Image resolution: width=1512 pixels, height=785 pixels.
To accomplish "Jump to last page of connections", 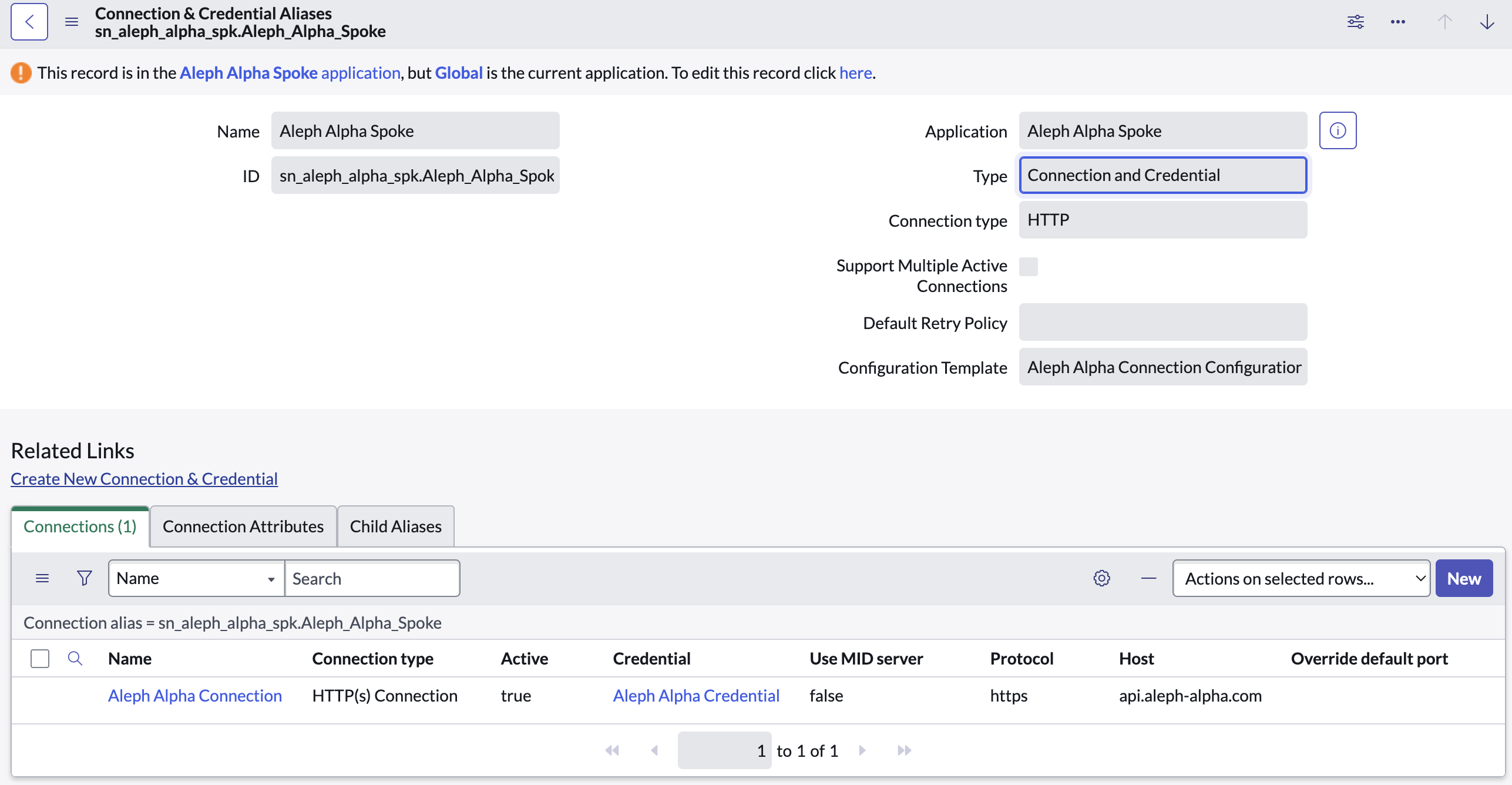I will click(x=905, y=750).
